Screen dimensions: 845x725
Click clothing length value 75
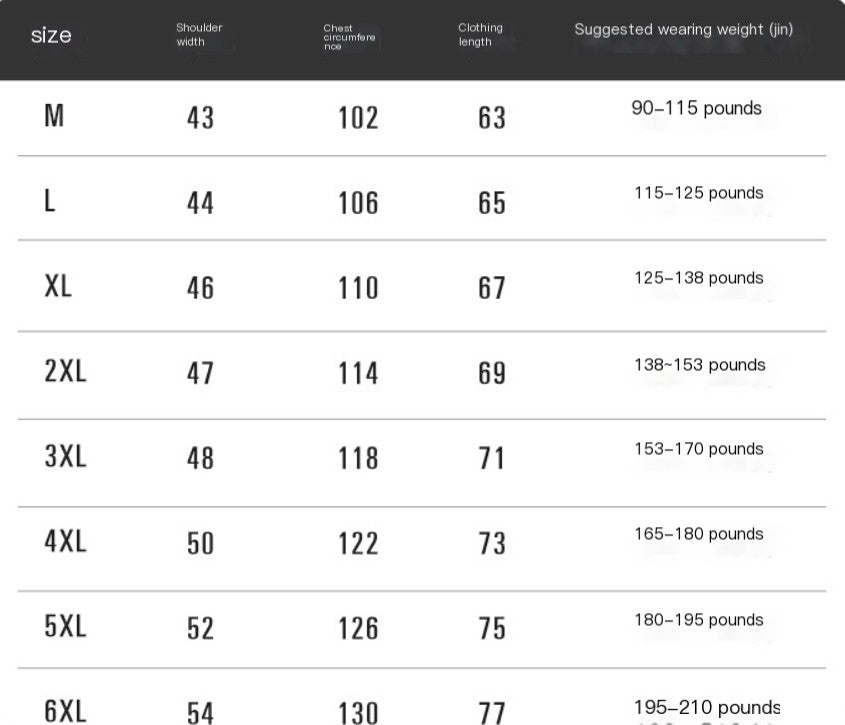click(492, 628)
